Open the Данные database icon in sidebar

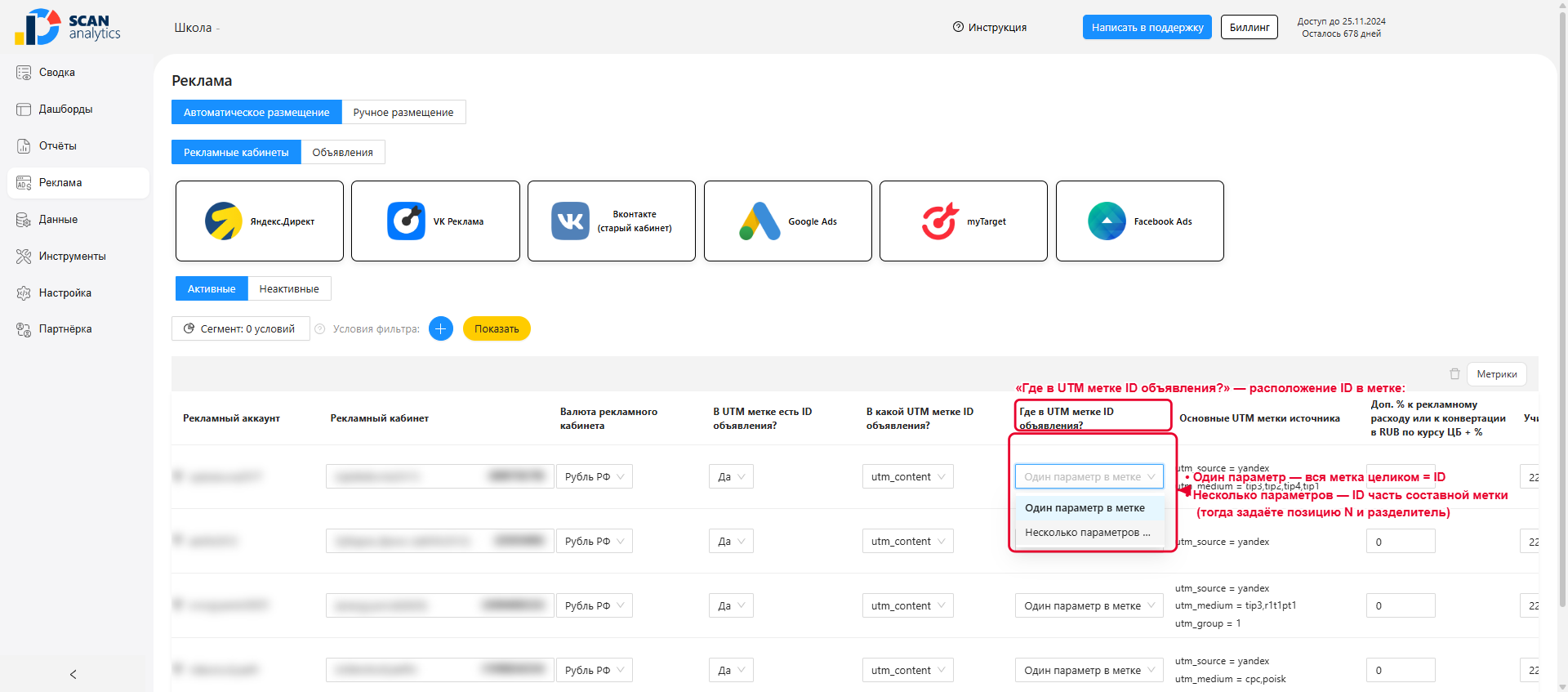24,220
